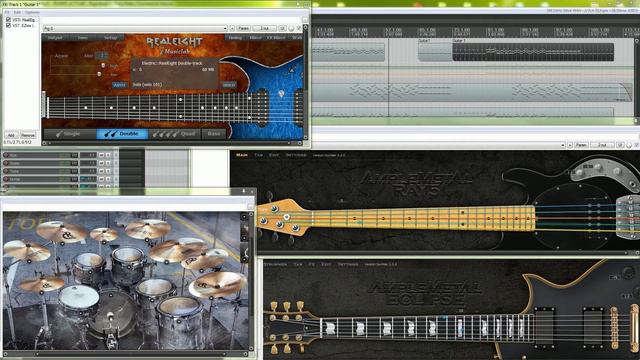Open the Main tab in Ample Metal Ray5
This screenshot has width=640, height=360.
tap(242, 155)
